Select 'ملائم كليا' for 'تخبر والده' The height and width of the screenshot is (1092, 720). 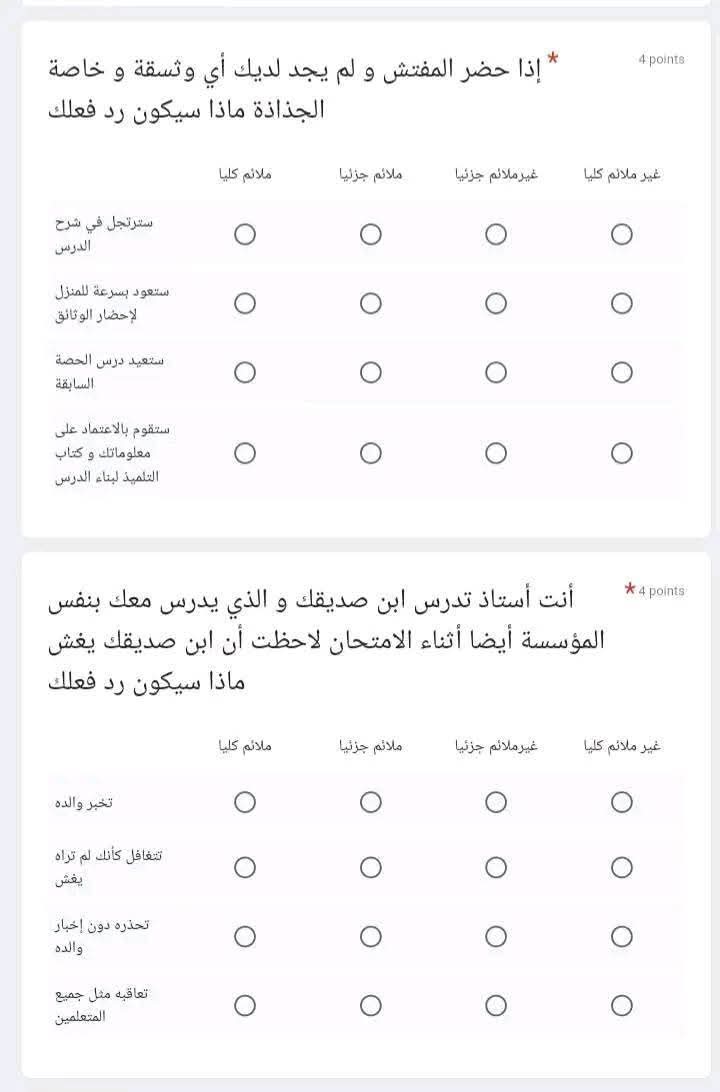245,802
